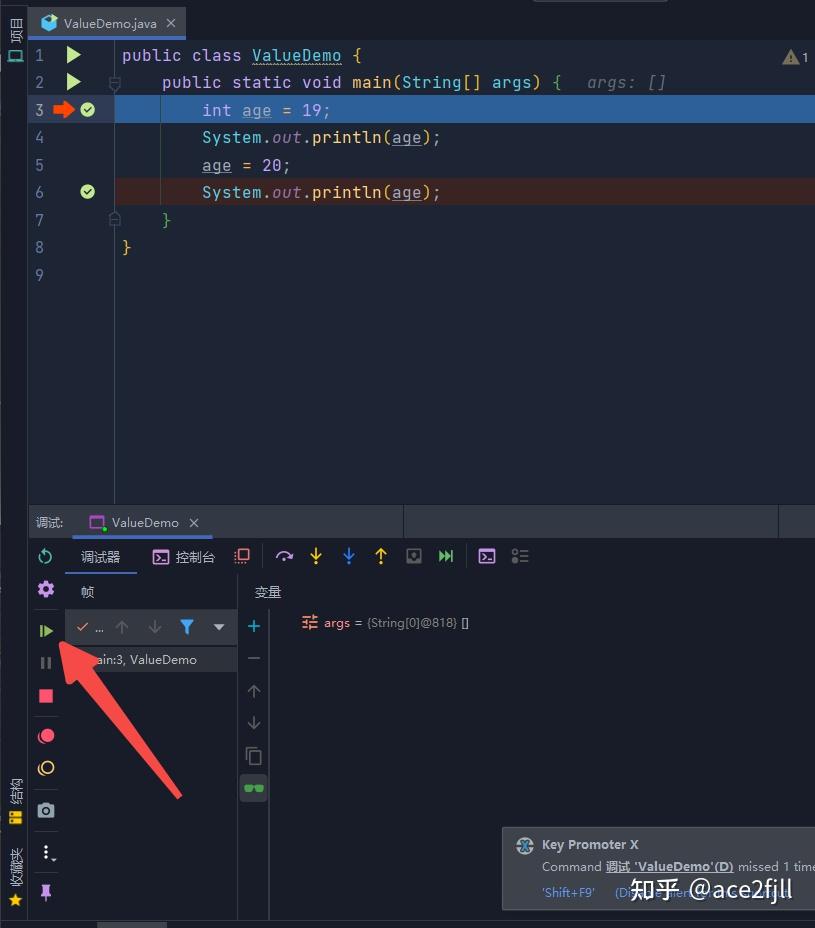This screenshot has height=928, width=815.
Task: Step into with yellow down arrow
Action: pos(316,556)
